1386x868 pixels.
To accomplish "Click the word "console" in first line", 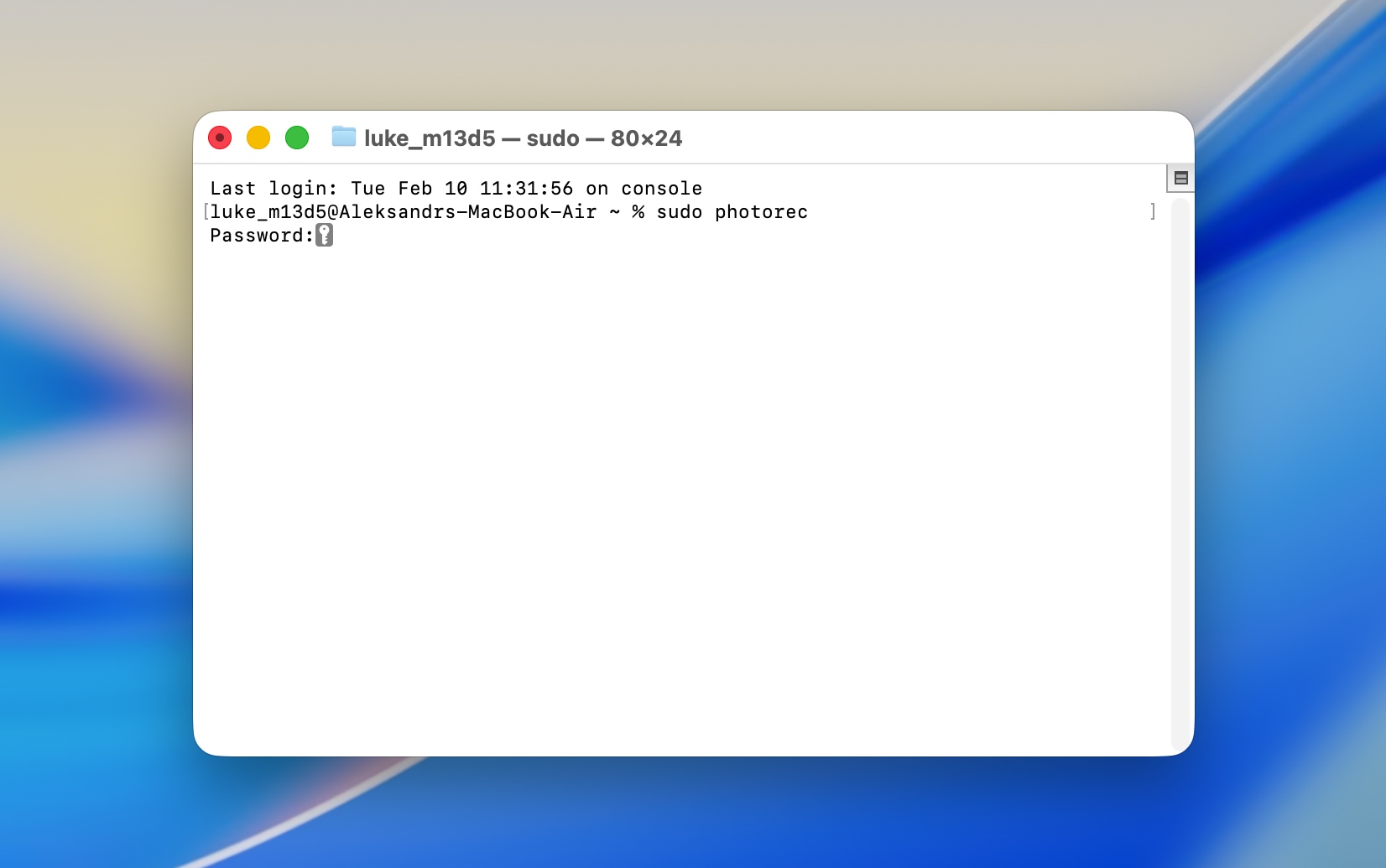I will coord(661,189).
